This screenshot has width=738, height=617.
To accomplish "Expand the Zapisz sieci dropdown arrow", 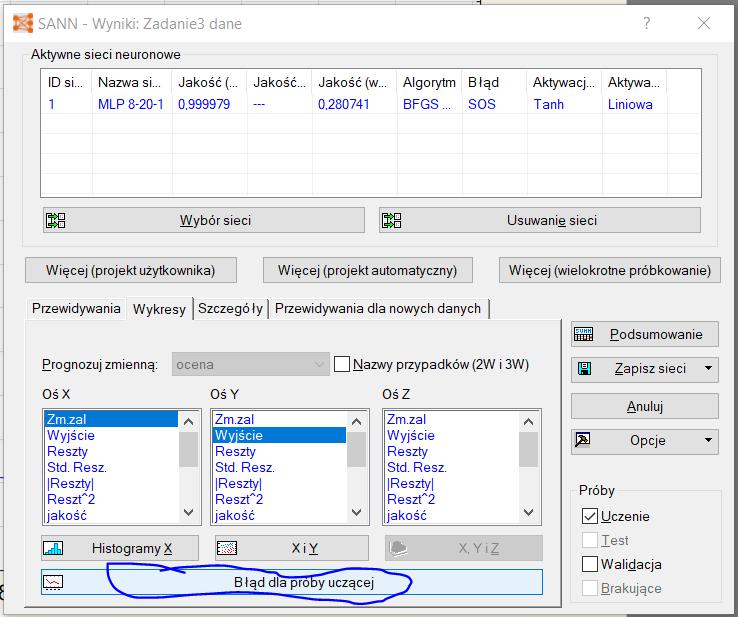I will (708, 369).
